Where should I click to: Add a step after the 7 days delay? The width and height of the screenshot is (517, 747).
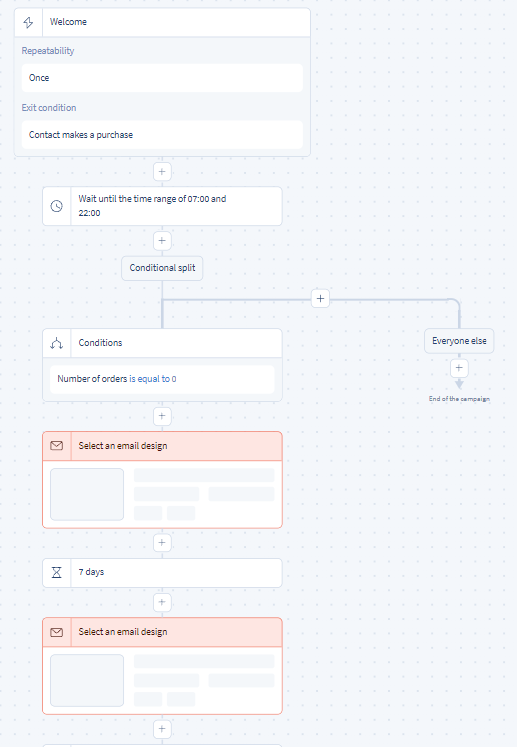(162, 602)
